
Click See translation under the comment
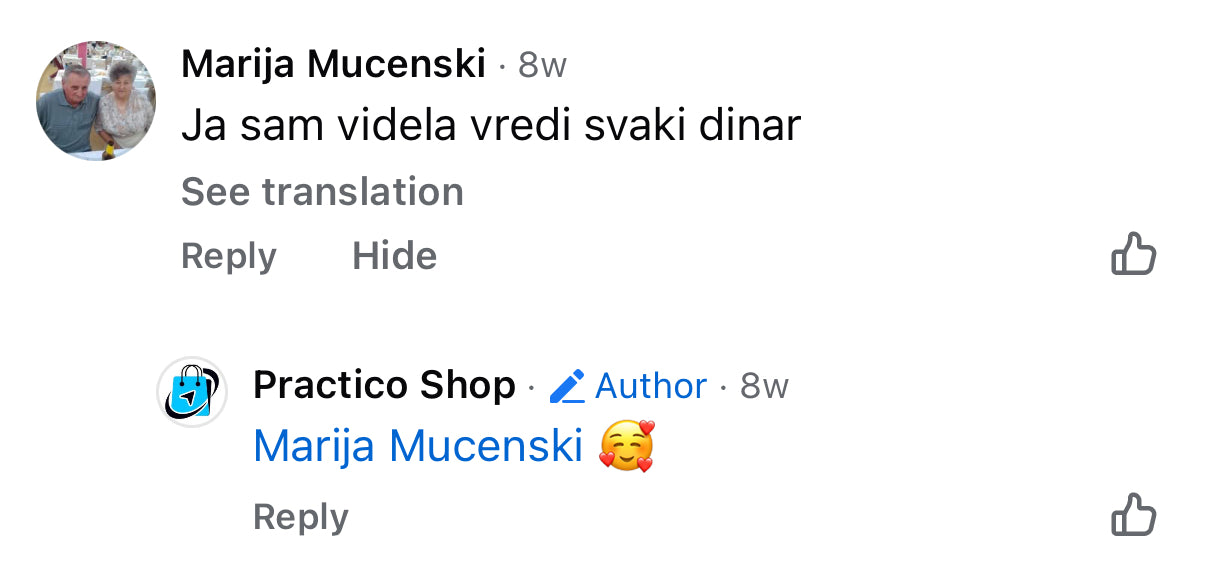pyautogui.click(x=322, y=192)
